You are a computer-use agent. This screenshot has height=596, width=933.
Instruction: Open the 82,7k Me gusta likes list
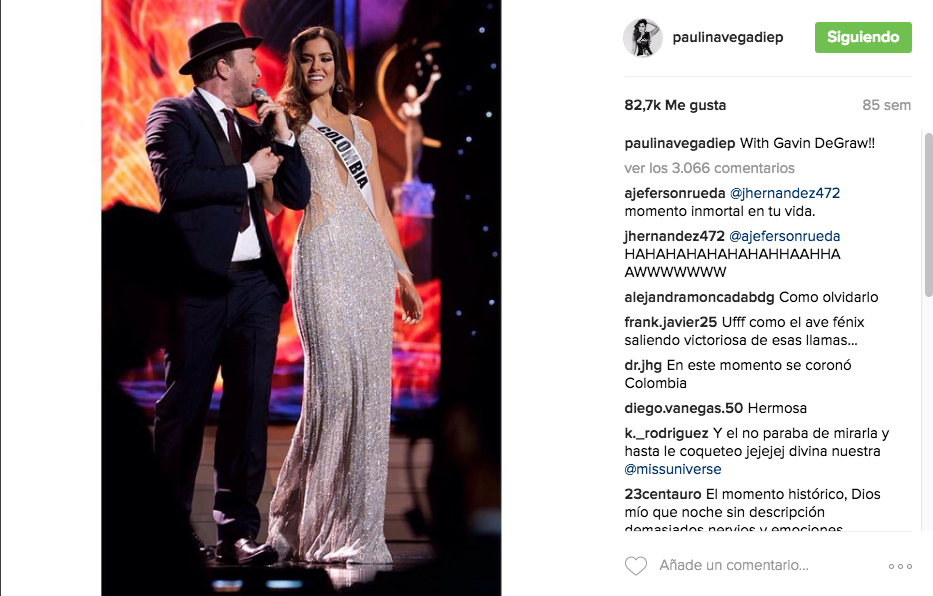pos(675,105)
